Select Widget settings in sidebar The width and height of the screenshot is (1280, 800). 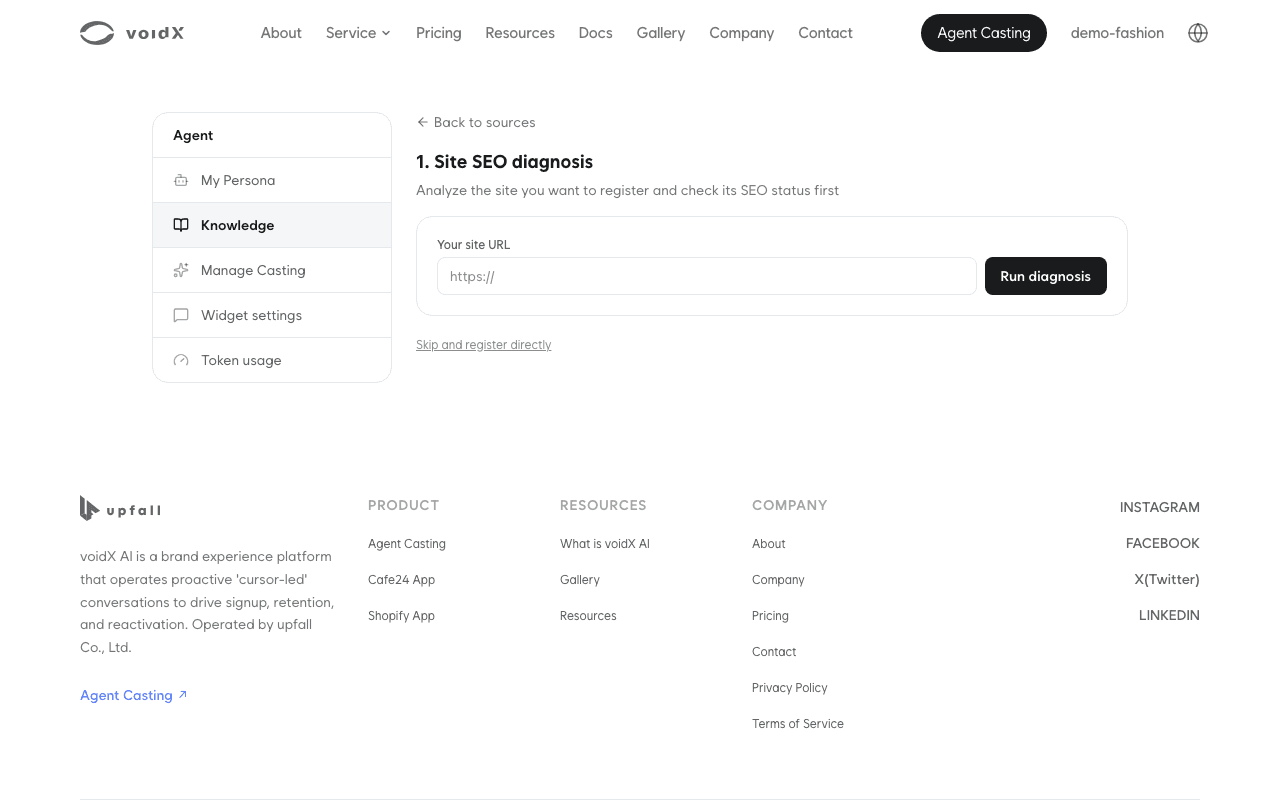[x=272, y=315]
